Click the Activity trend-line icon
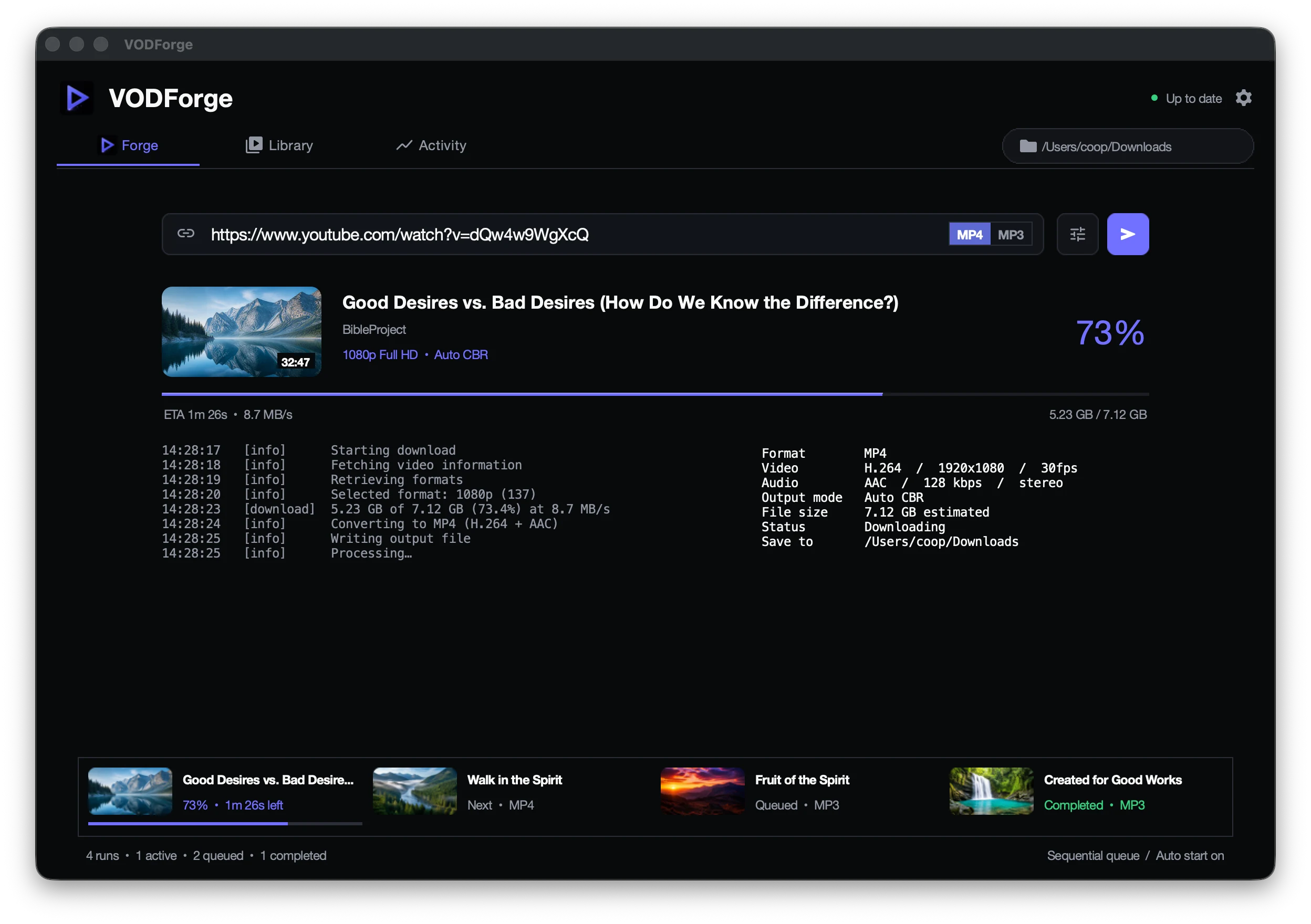The image size is (1311, 924). tap(404, 145)
